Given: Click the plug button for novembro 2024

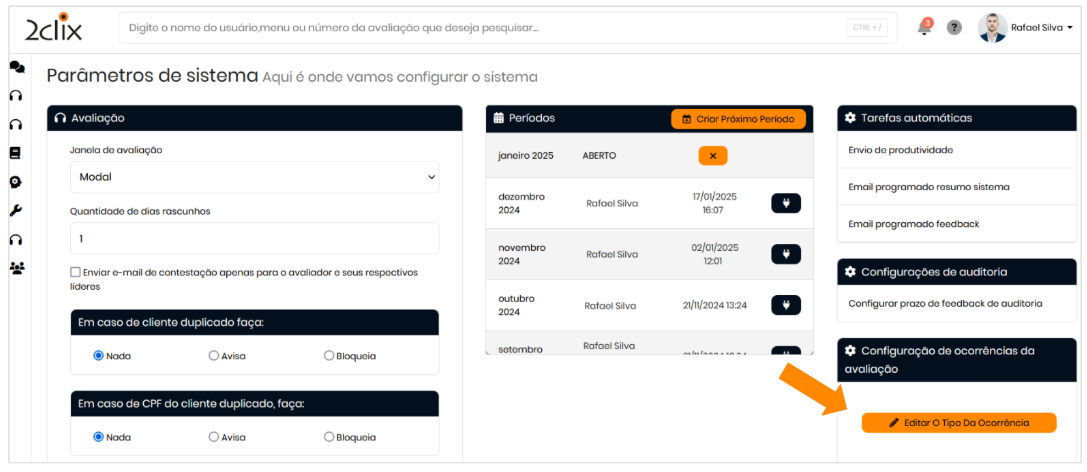Looking at the screenshot, I should 786,254.
